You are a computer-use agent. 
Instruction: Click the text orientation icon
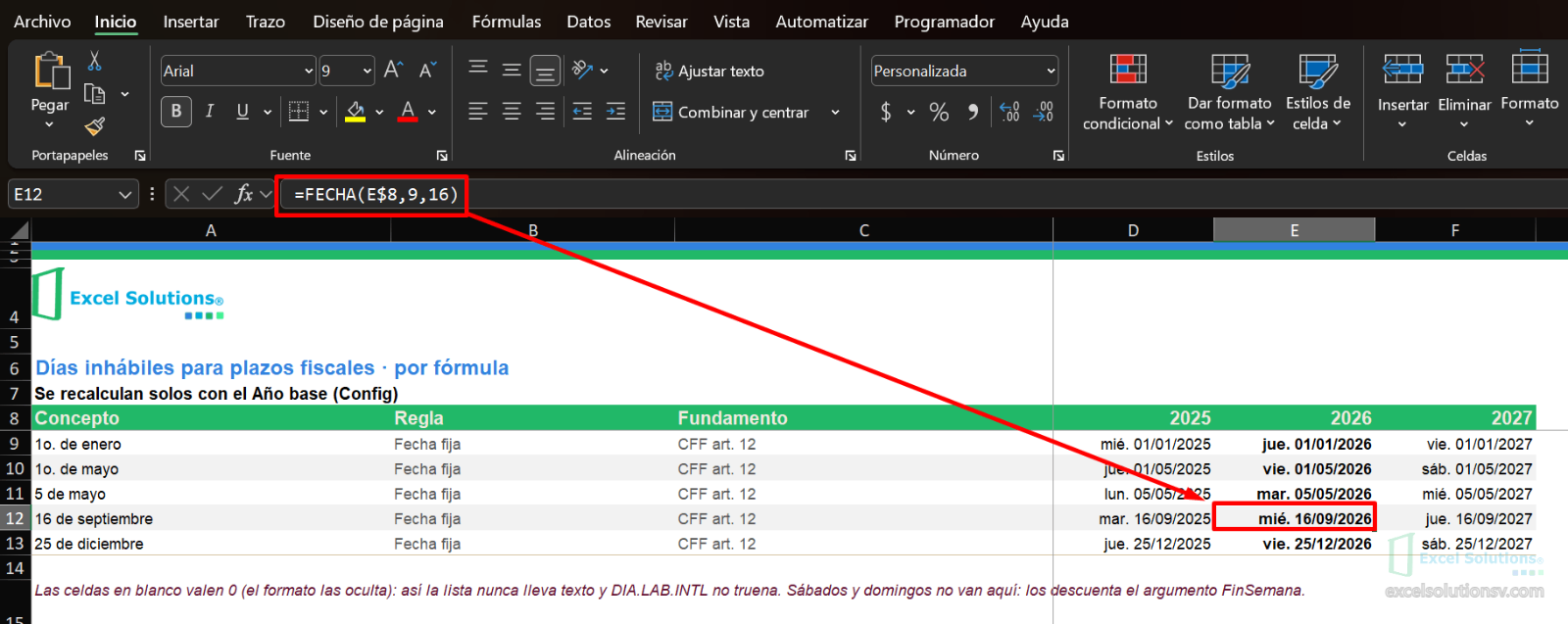pyautogui.click(x=583, y=70)
